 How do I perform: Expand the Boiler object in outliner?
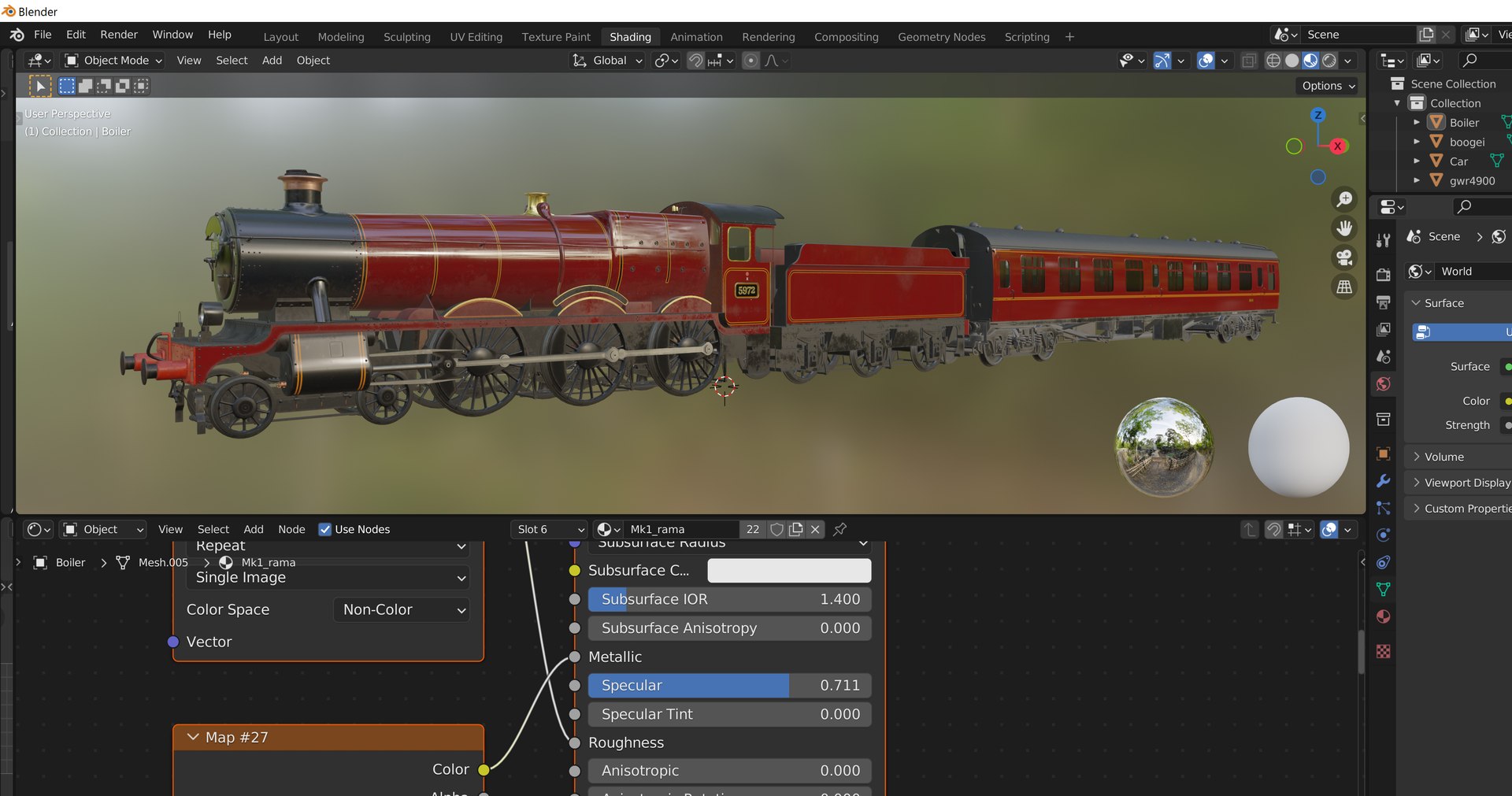click(1417, 123)
